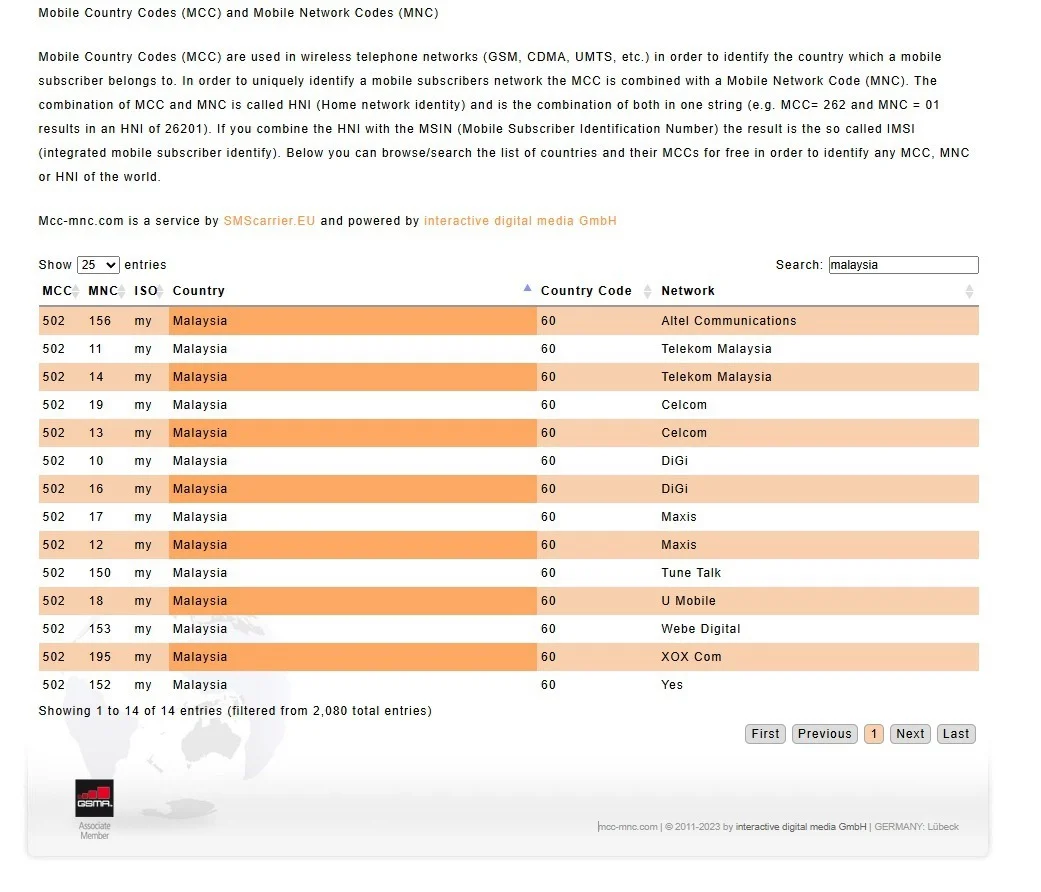Select the U Mobile network cell
The width and height of the screenshot is (1041, 892).
click(818, 601)
